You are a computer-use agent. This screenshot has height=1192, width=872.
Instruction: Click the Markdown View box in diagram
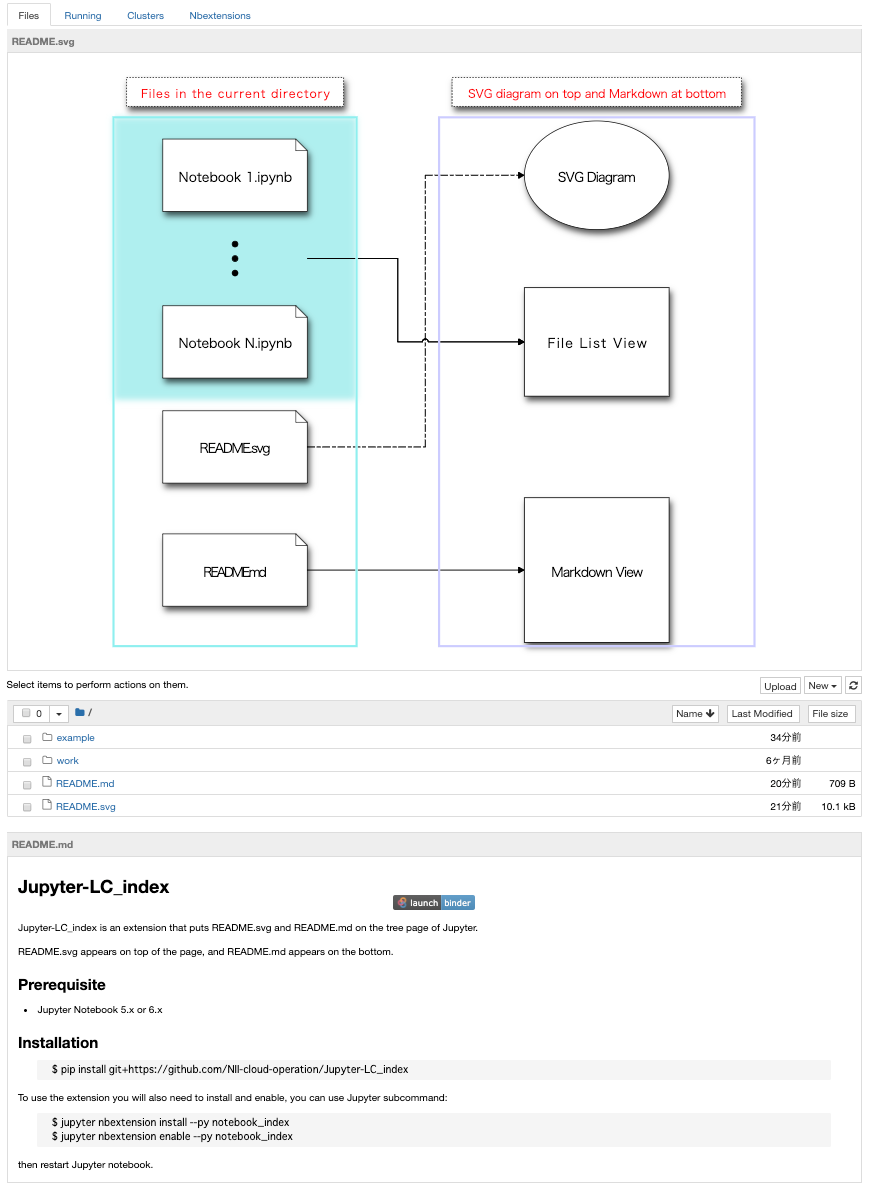tap(597, 570)
